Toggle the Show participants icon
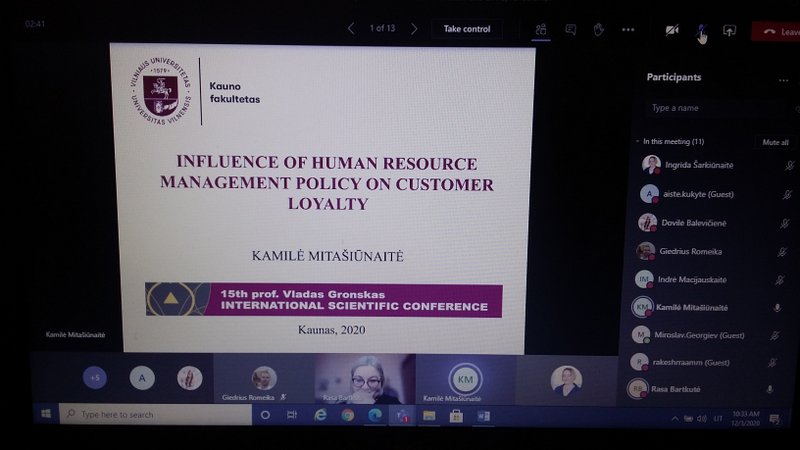 [541, 30]
